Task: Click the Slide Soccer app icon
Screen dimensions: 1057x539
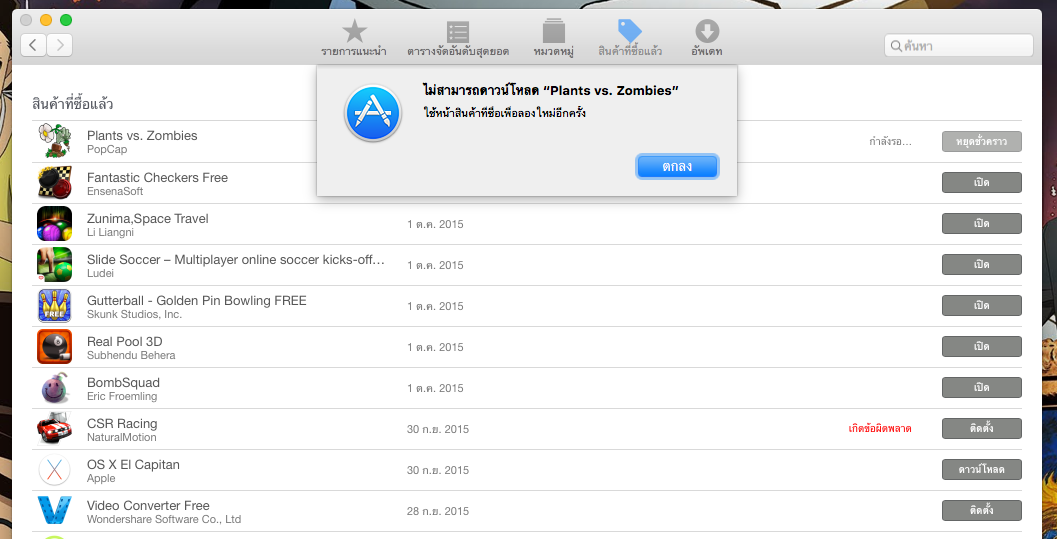Action: [55, 265]
